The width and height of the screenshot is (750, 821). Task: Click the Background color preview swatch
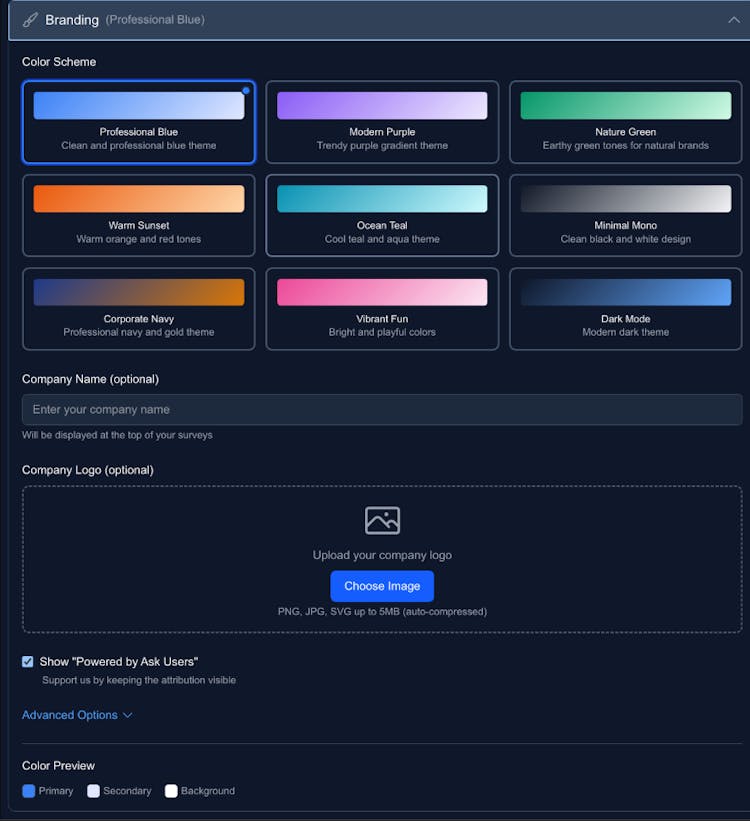point(171,791)
